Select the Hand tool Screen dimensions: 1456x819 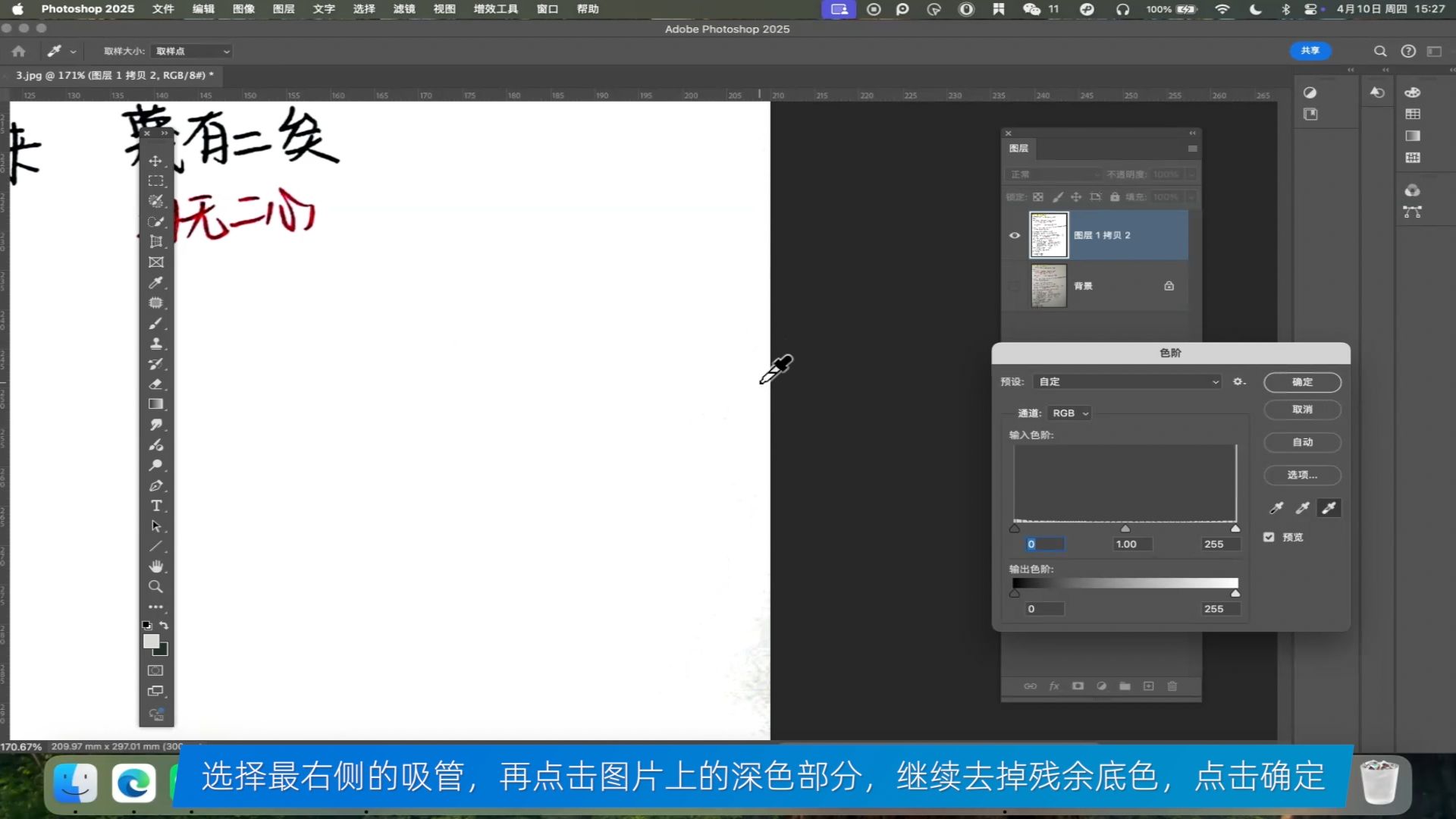click(x=155, y=566)
